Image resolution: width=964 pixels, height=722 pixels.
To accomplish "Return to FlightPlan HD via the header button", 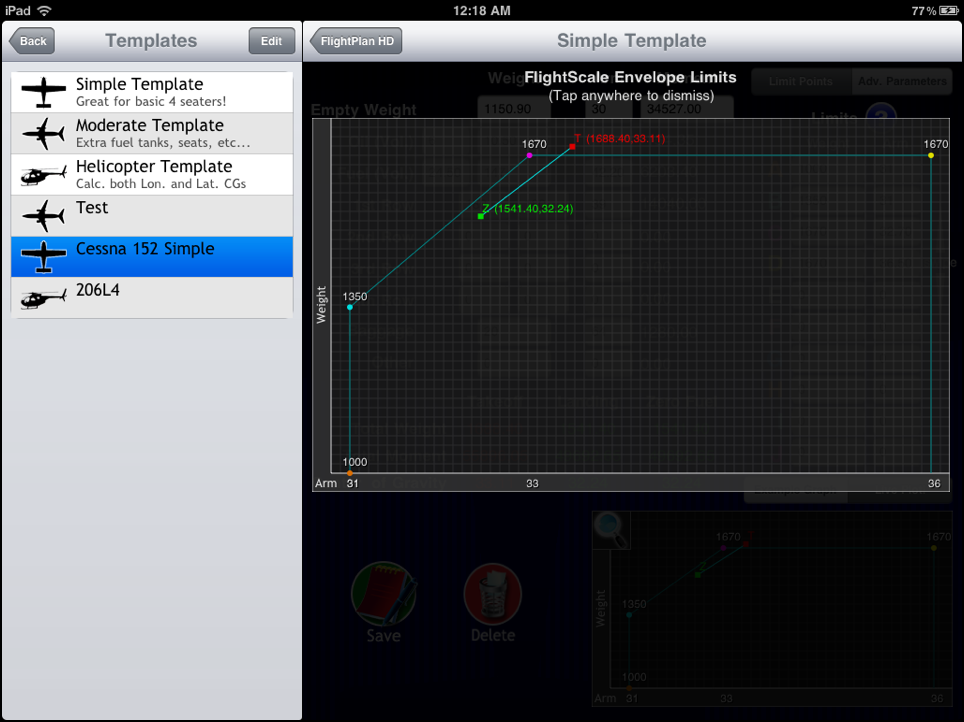I will (356, 41).
